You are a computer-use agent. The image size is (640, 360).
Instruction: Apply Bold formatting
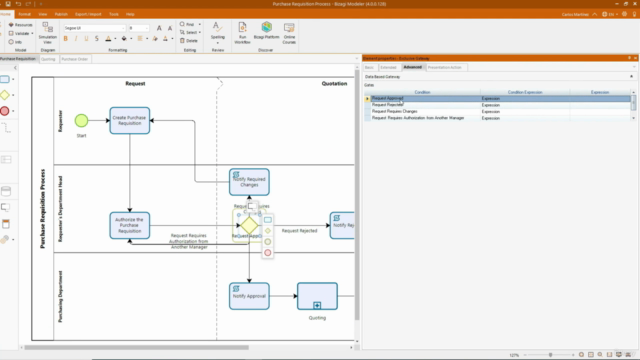pyautogui.click(x=65, y=39)
